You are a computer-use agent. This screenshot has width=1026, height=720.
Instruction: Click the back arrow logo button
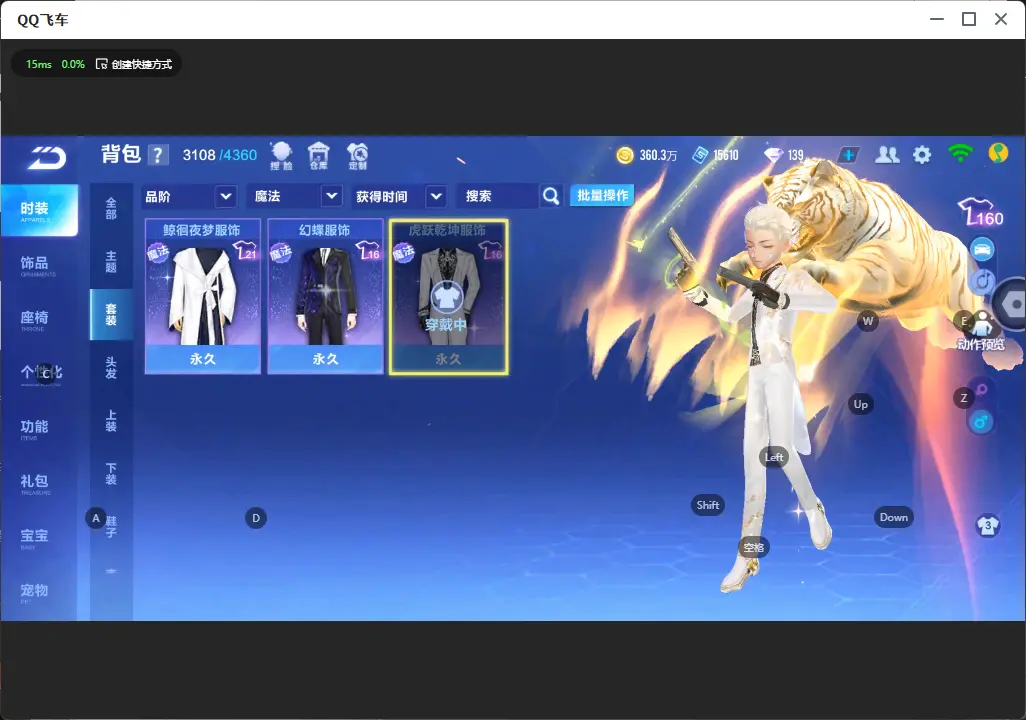46,158
